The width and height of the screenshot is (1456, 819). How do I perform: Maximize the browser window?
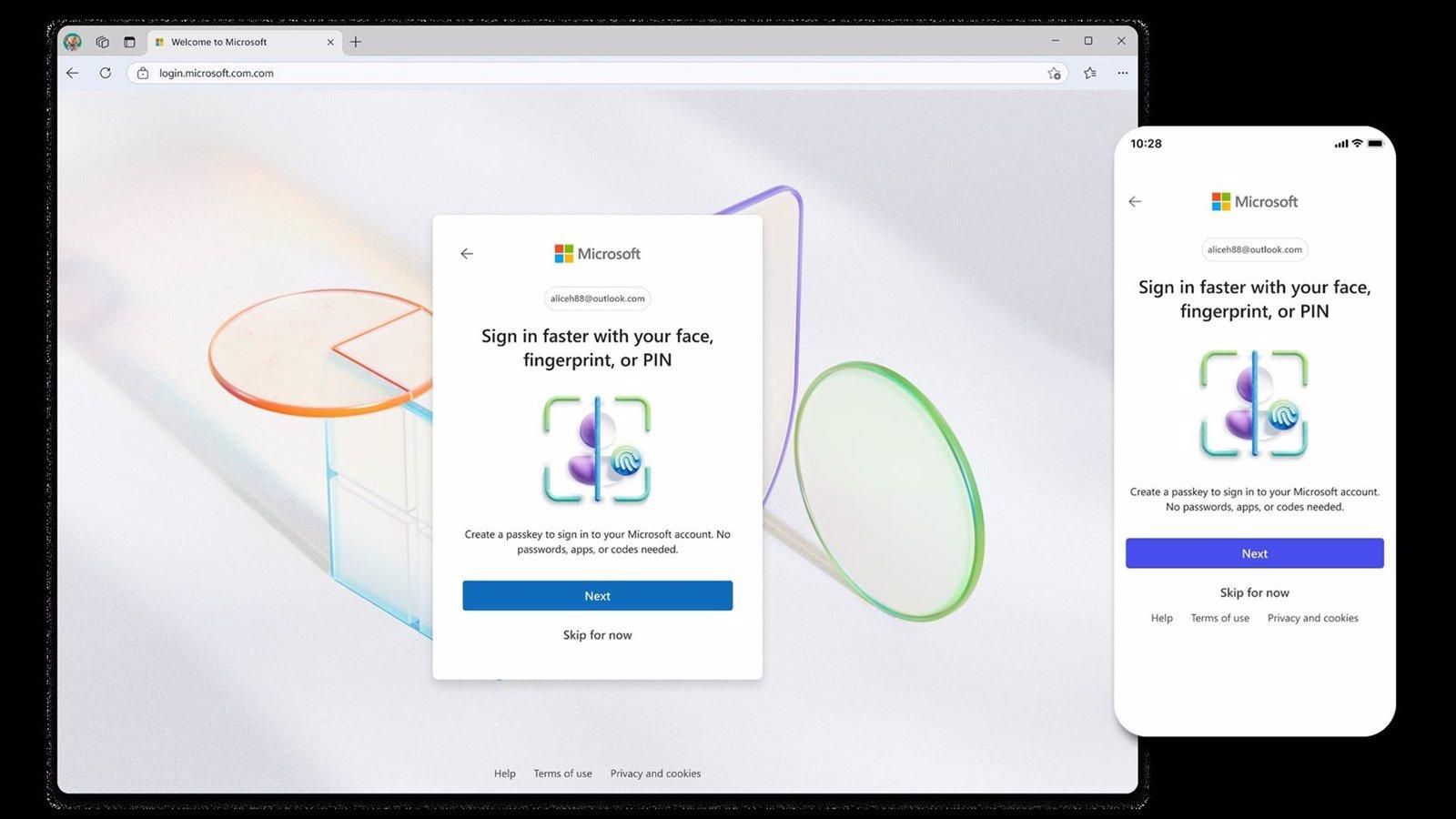(1088, 41)
